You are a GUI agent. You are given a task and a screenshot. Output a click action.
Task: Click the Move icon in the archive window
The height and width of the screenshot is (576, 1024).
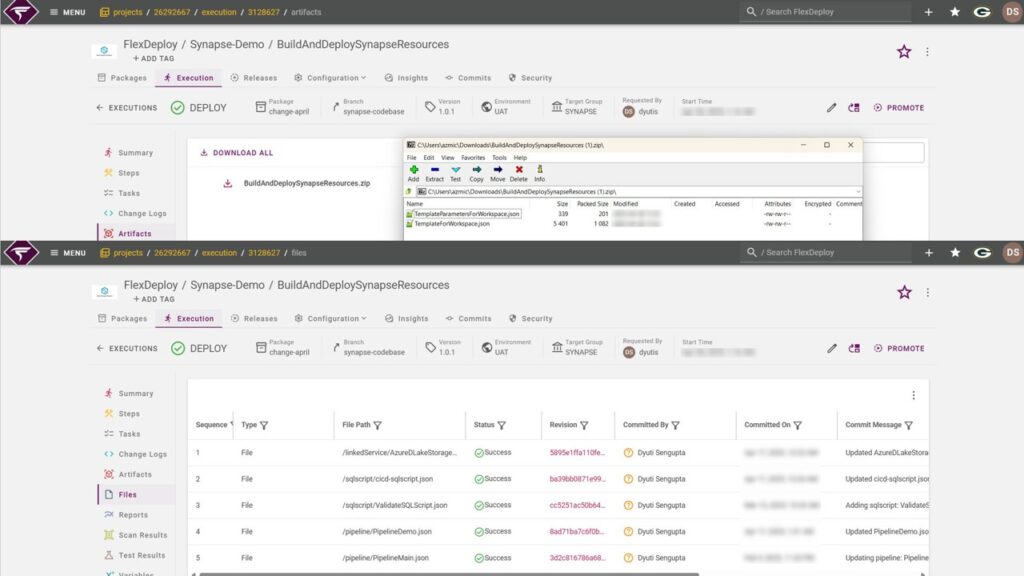[x=498, y=170]
